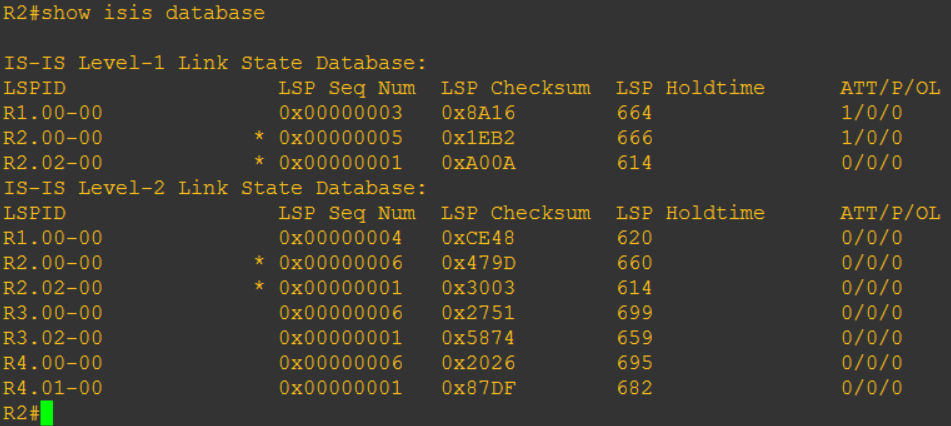Click the checksum value 0x5874
The width and height of the screenshot is (951, 426).
click(478, 338)
